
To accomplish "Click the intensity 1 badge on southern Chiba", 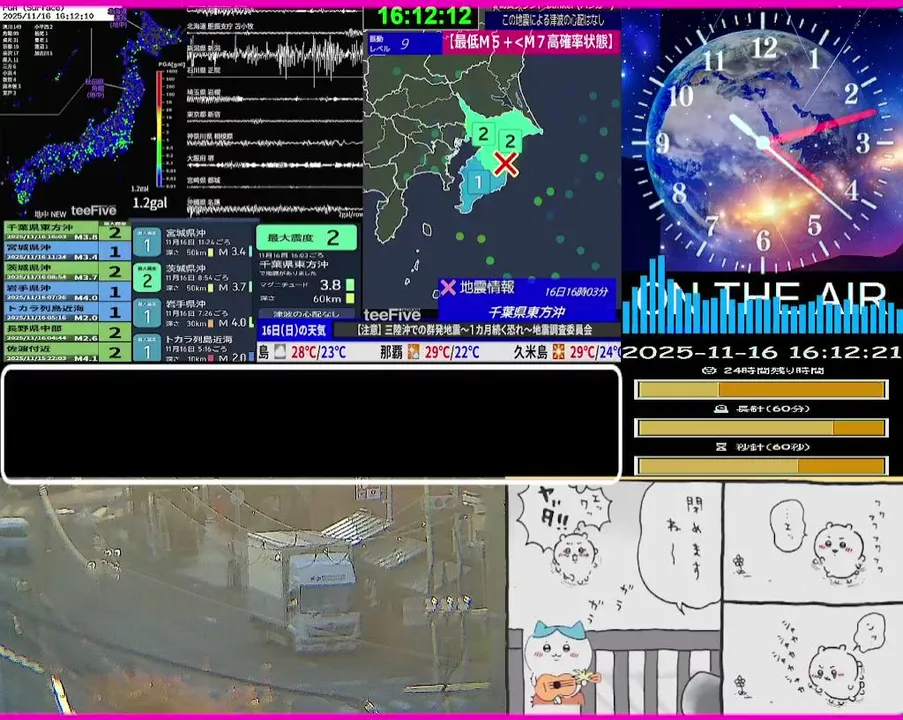I will click(478, 182).
